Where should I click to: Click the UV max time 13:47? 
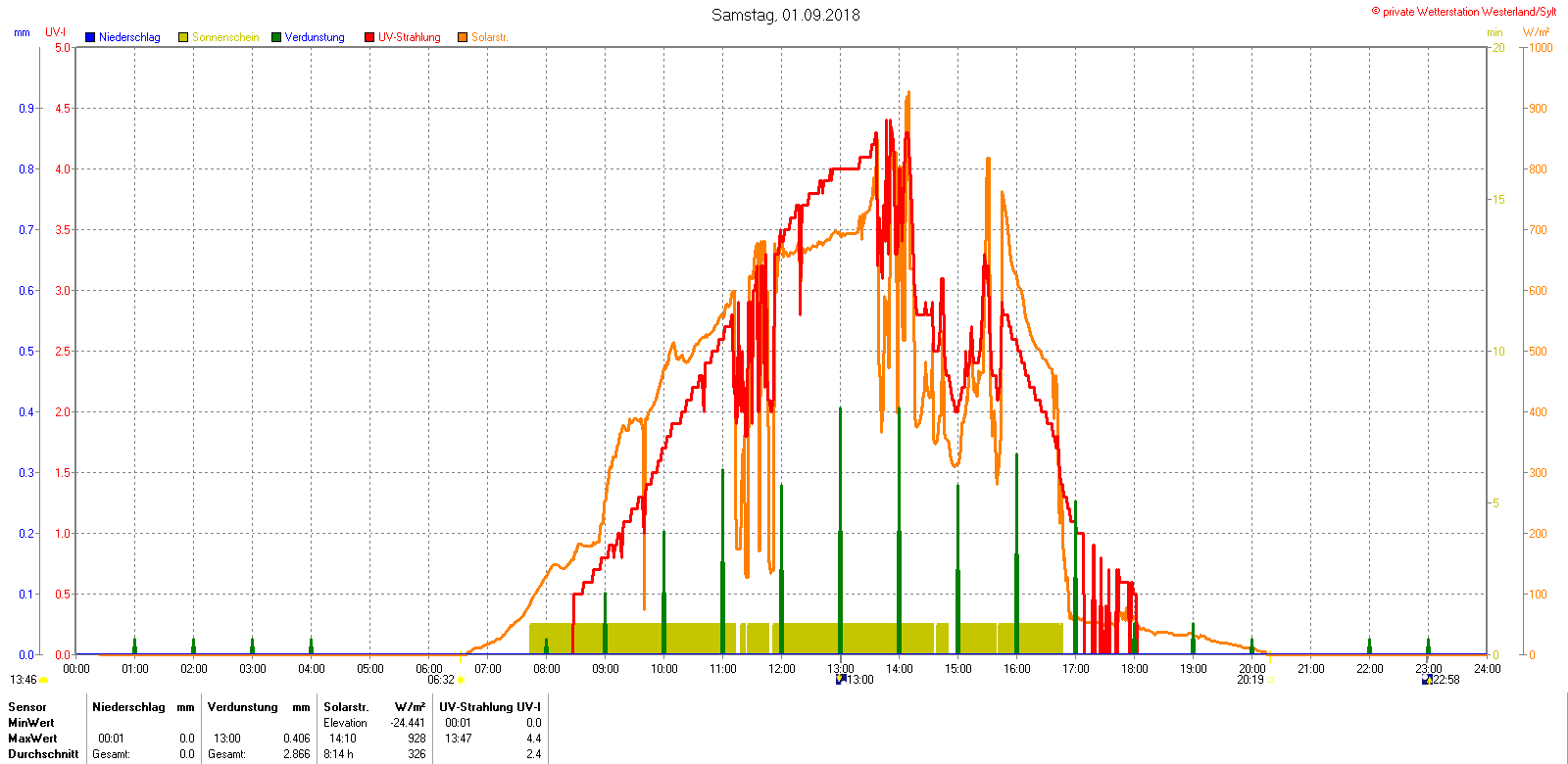click(x=459, y=739)
